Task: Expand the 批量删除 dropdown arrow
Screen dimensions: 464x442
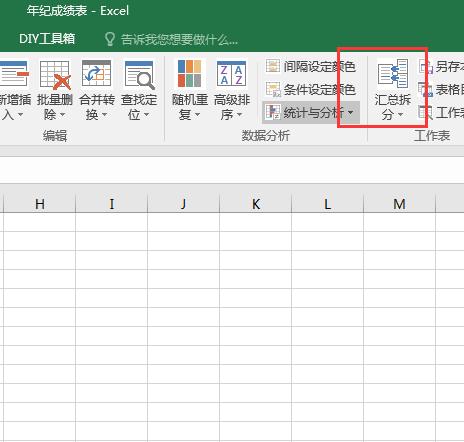Action: click(x=62, y=114)
